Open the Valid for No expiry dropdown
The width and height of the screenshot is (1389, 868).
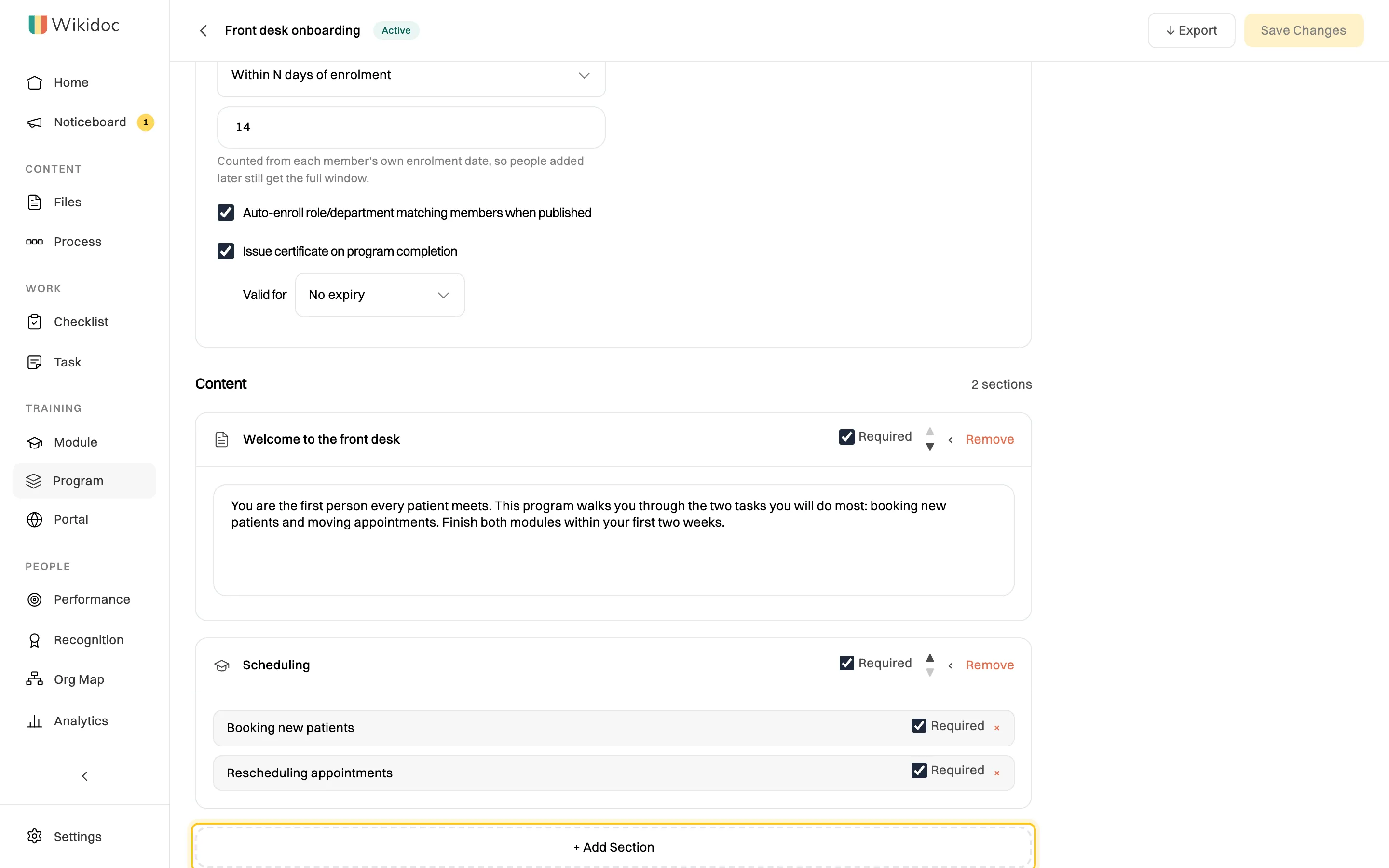coord(380,295)
